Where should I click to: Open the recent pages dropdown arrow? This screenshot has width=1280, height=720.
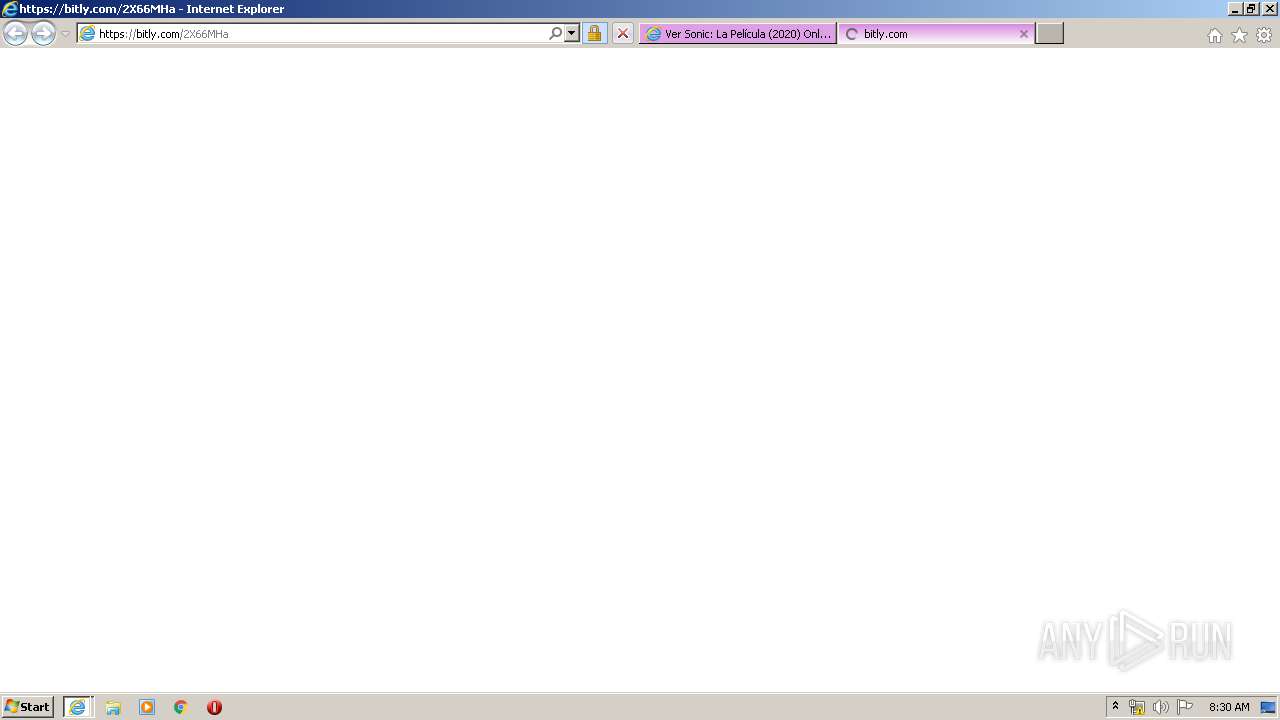click(x=65, y=34)
